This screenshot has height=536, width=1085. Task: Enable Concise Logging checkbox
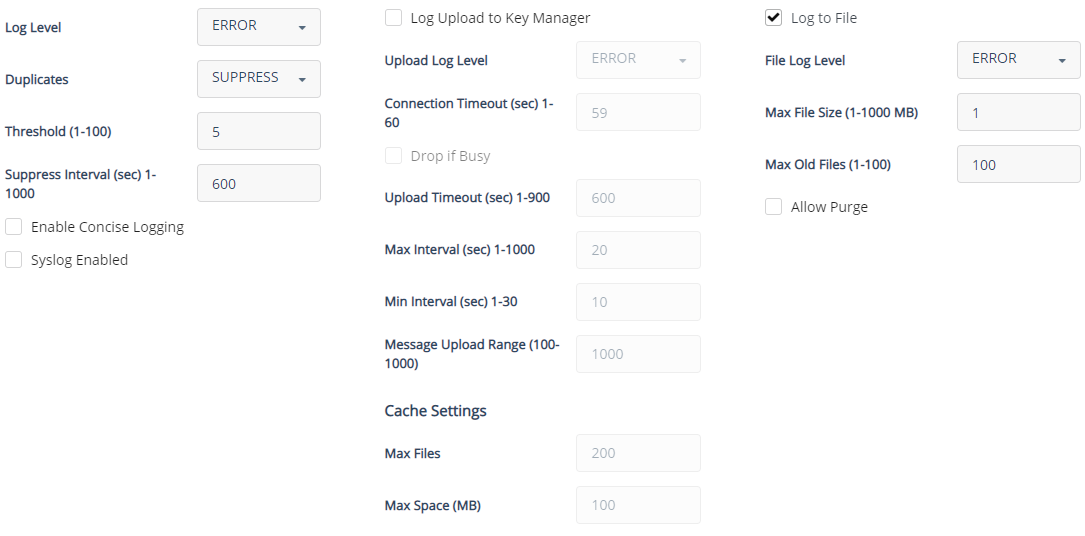click(x=14, y=227)
